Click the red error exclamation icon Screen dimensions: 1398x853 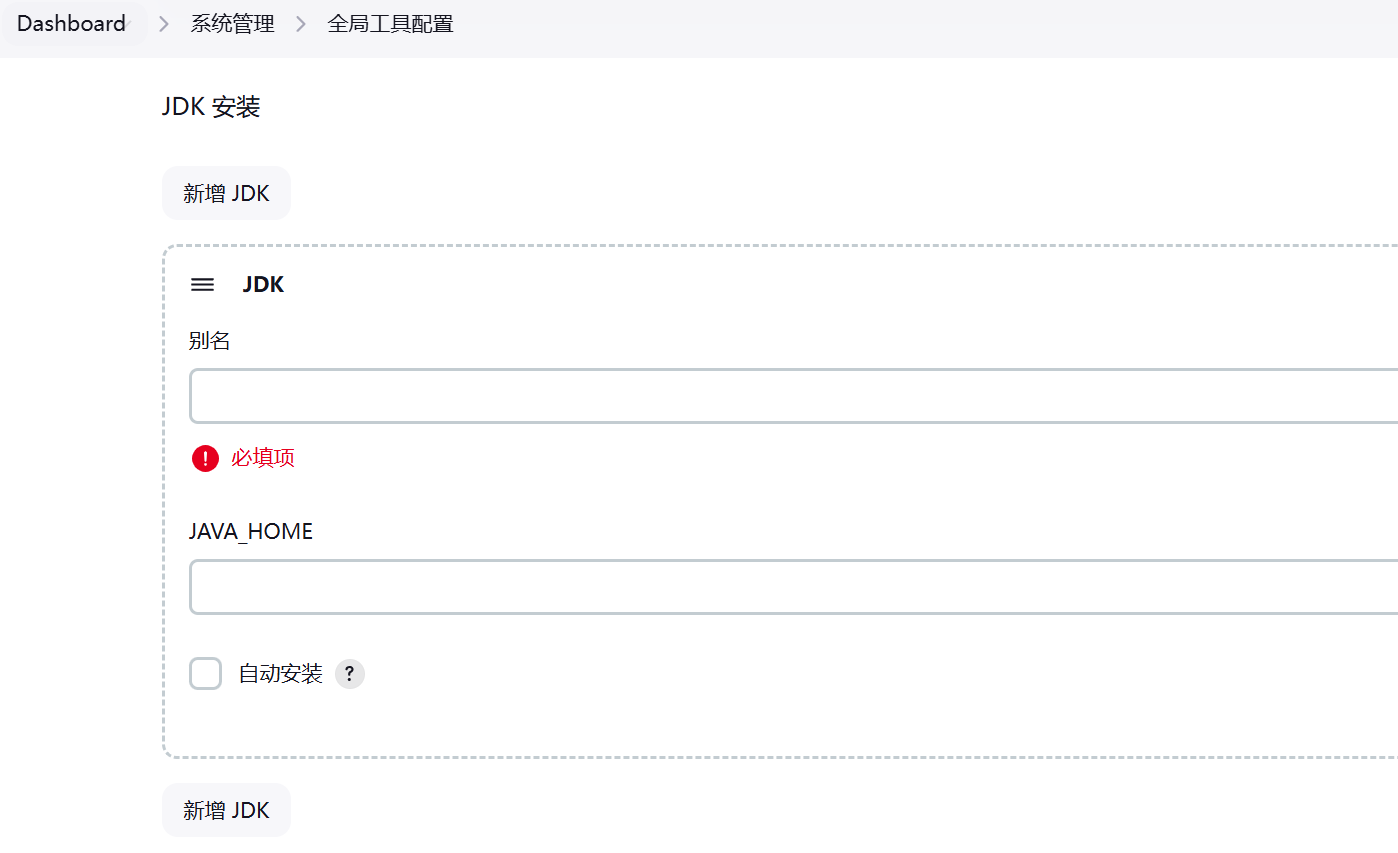click(x=205, y=458)
